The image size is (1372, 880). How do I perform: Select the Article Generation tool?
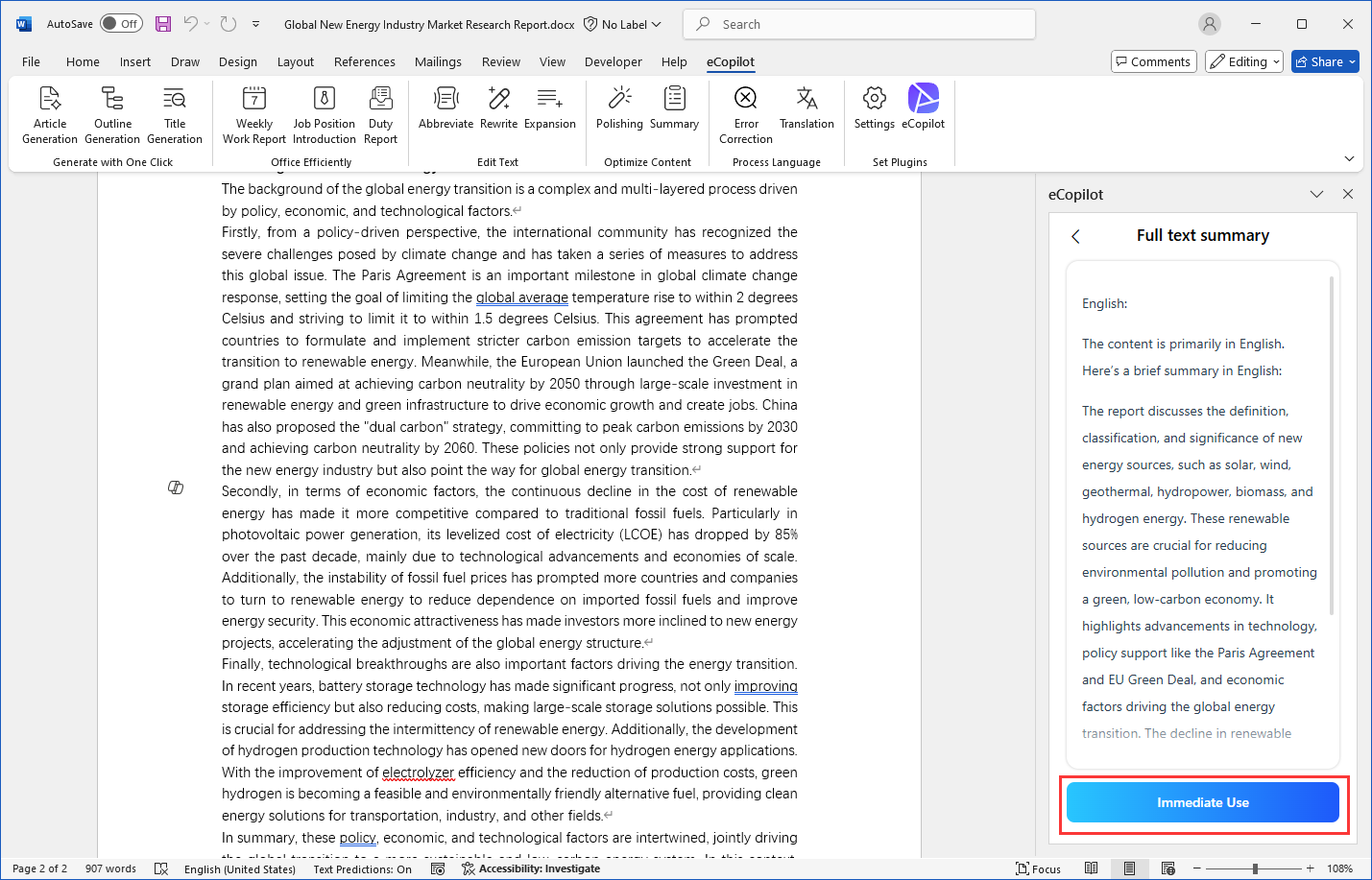(x=49, y=114)
